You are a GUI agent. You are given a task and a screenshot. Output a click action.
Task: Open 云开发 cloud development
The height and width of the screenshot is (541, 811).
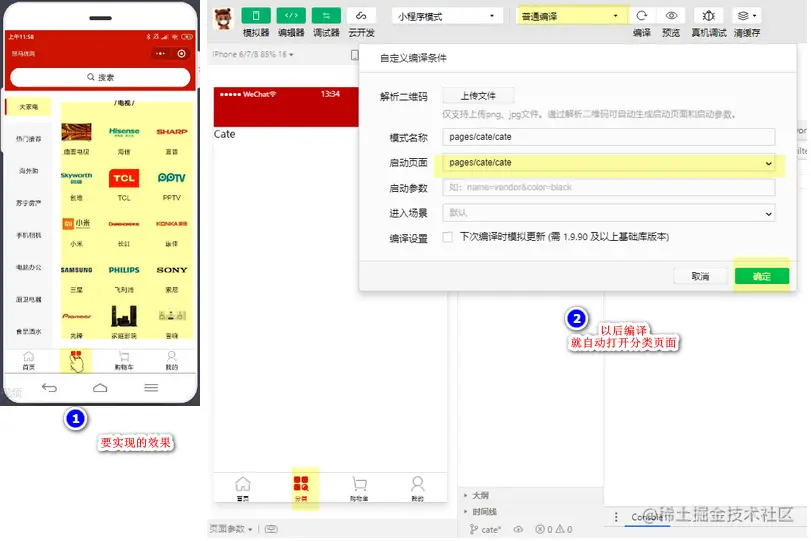pyautogui.click(x=361, y=16)
